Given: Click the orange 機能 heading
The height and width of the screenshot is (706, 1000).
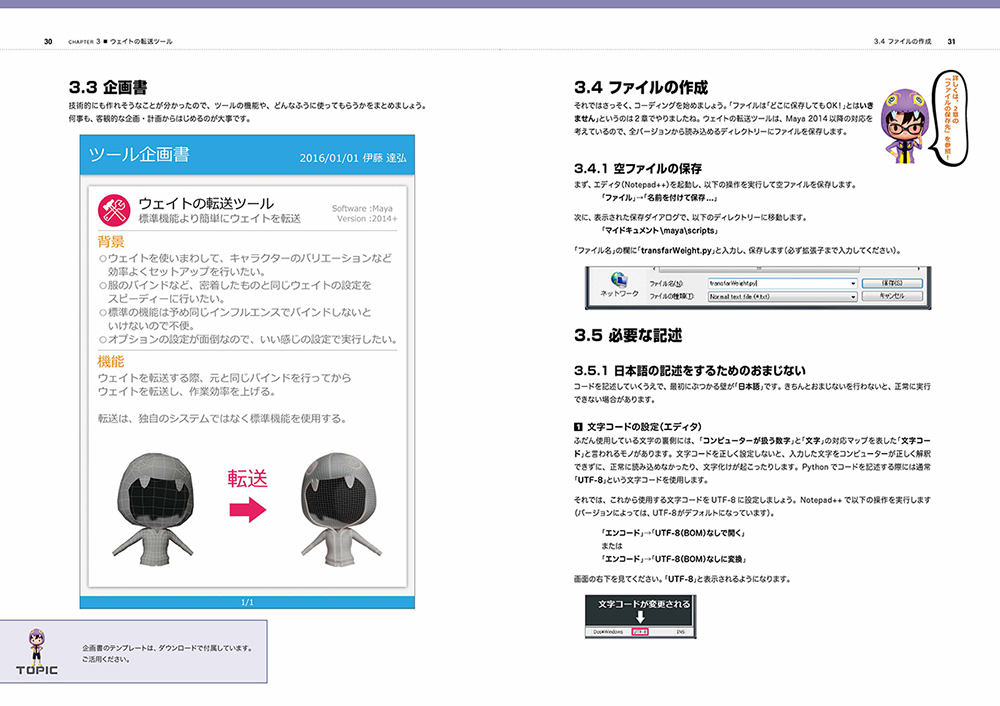Looking at the screenshot, I should coord(111,362).
